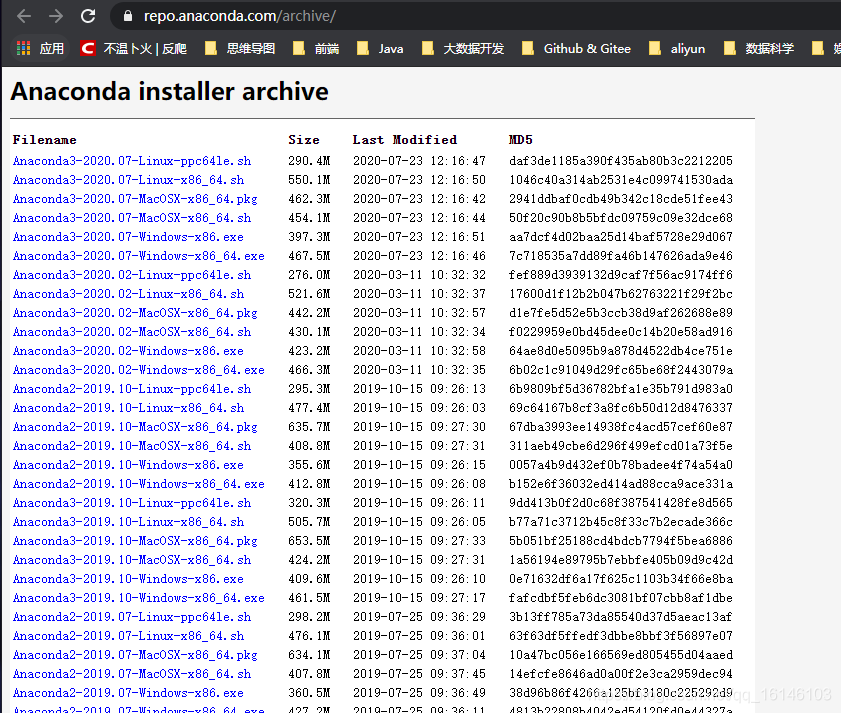Image resolution: width=841 pixels, height=713 pixels.
Task: Download Anaconda3-2020.07-Windows-x86.exe
Action: 128,237
